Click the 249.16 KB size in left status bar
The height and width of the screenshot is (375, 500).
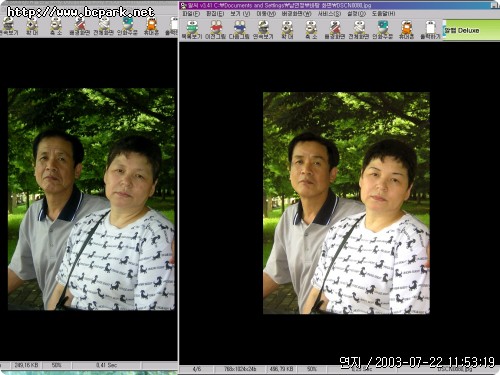tap(26, 365)
